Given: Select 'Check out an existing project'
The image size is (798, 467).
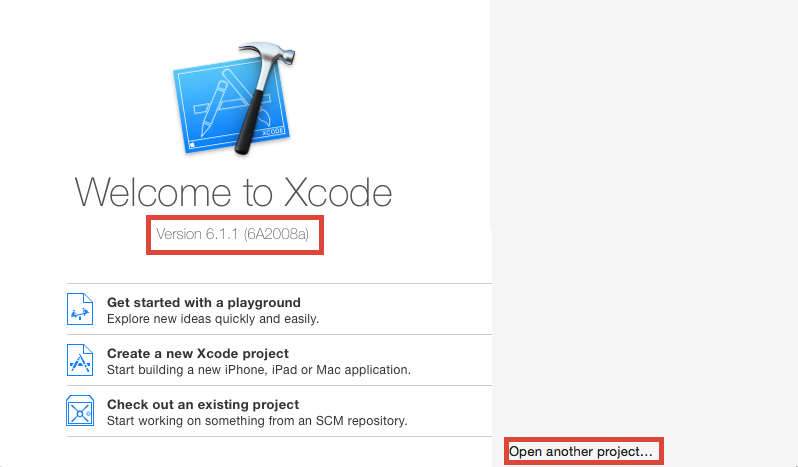Looking at the screenshot, I should pos(202,404).
